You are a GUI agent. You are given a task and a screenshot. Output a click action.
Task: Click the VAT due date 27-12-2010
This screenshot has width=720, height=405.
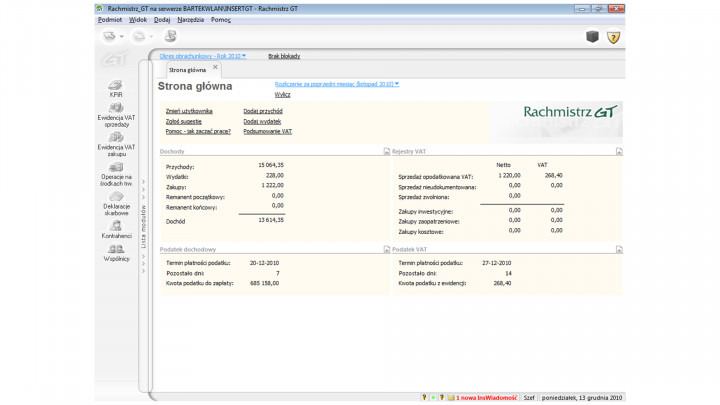pyautogui.click(x=497, y=263)
